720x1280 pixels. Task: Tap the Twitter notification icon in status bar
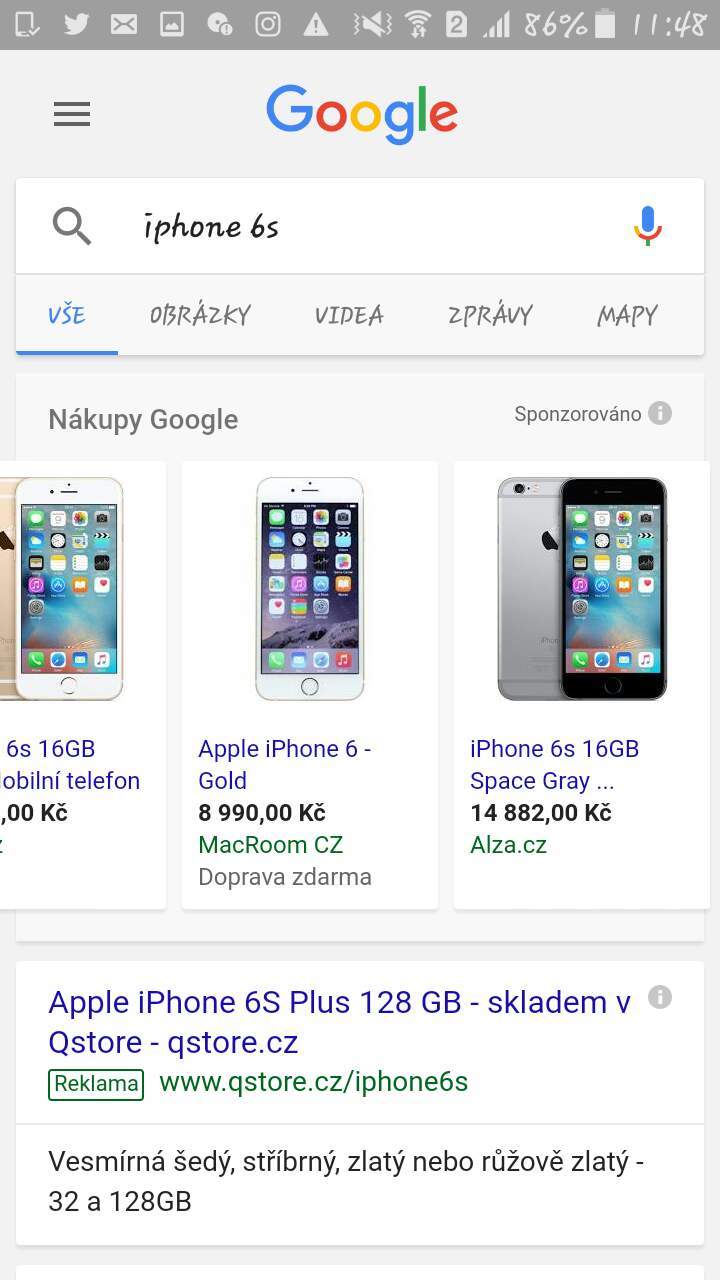pyautogui.click(x=76, y=24)
